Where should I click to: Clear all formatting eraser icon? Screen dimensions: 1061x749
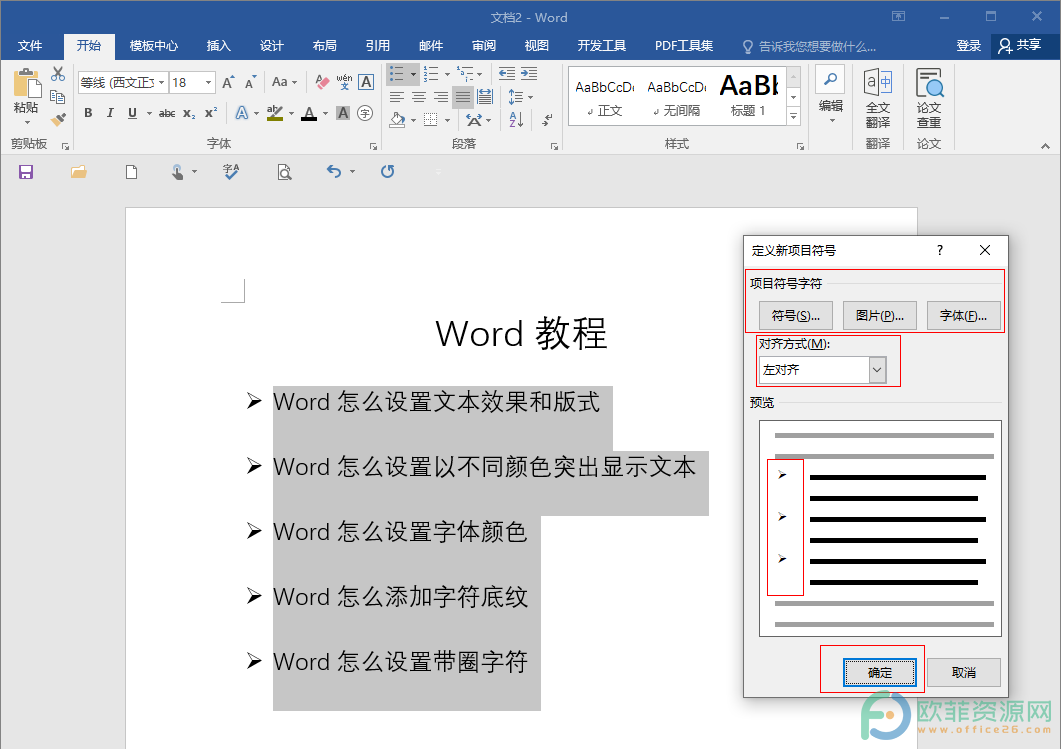pos(322,83)
